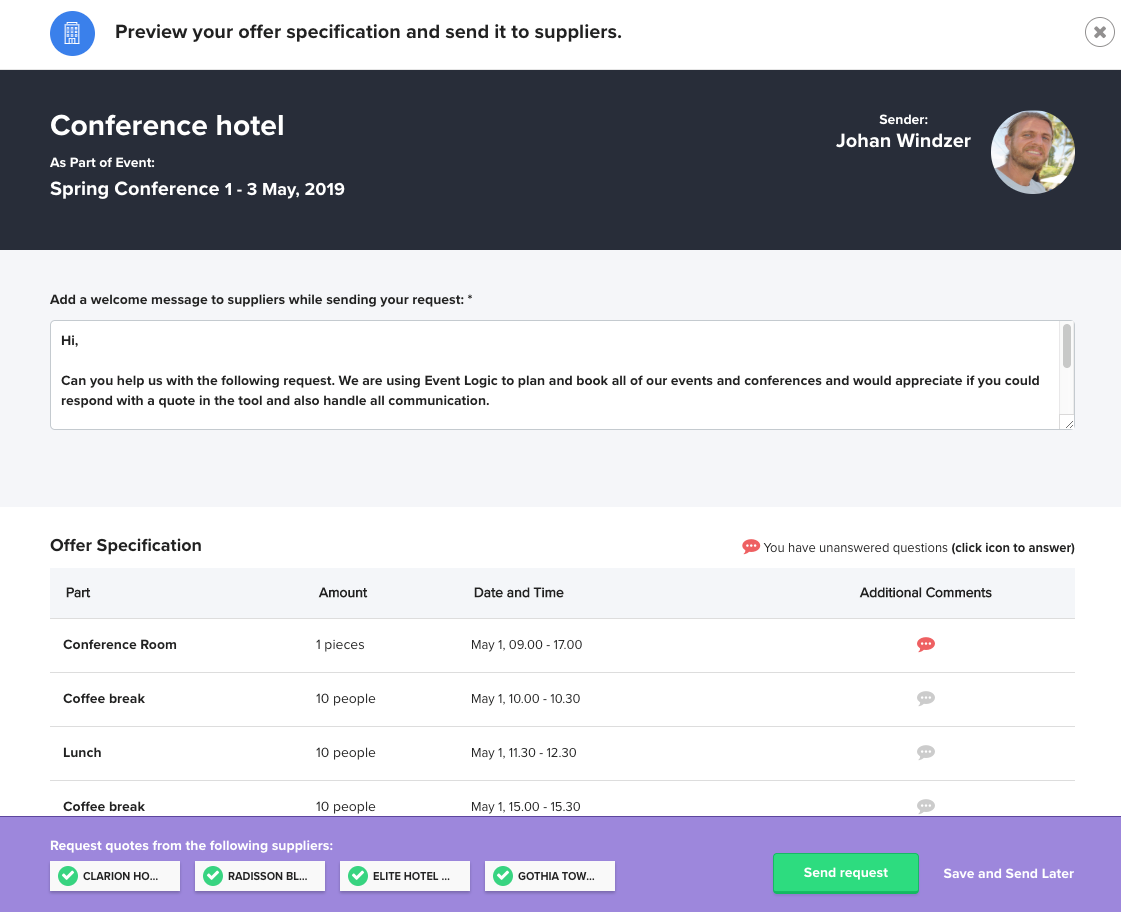
Task: Click 'Spring Conference 1 - 3 May, 2019' text
Action: 197,189
